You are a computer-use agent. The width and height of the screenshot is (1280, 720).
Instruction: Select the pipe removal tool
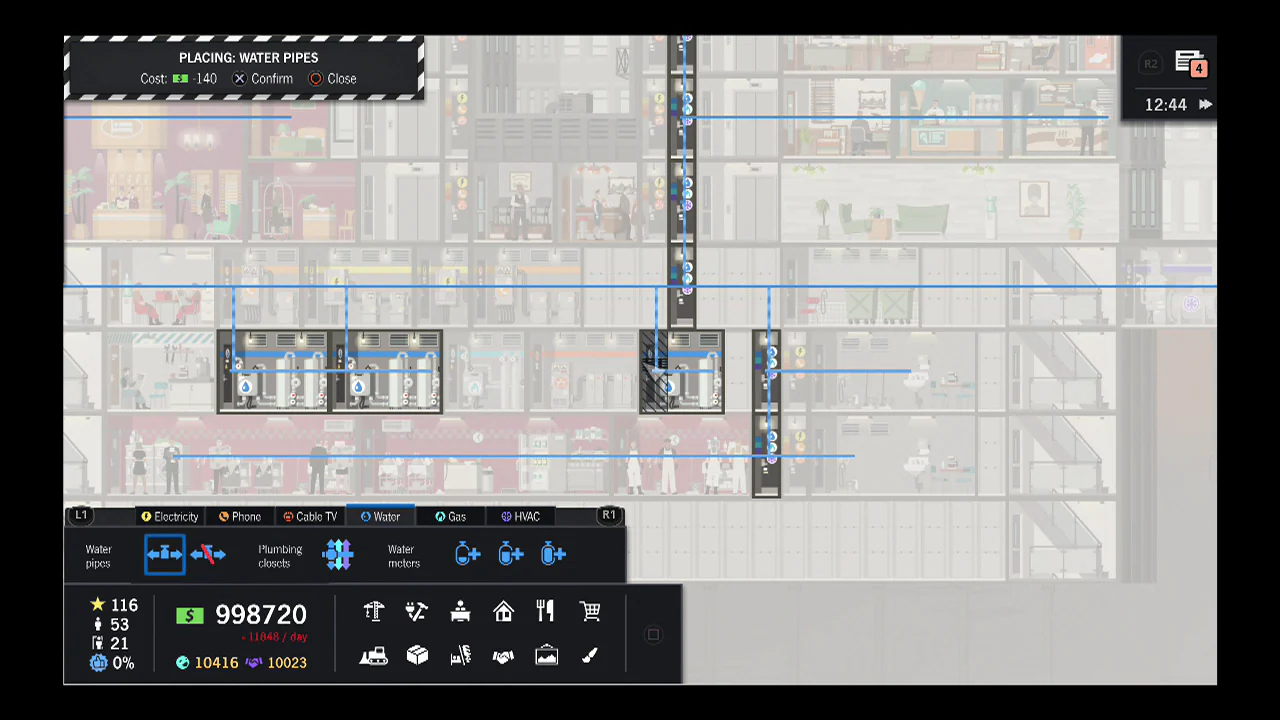207,553
